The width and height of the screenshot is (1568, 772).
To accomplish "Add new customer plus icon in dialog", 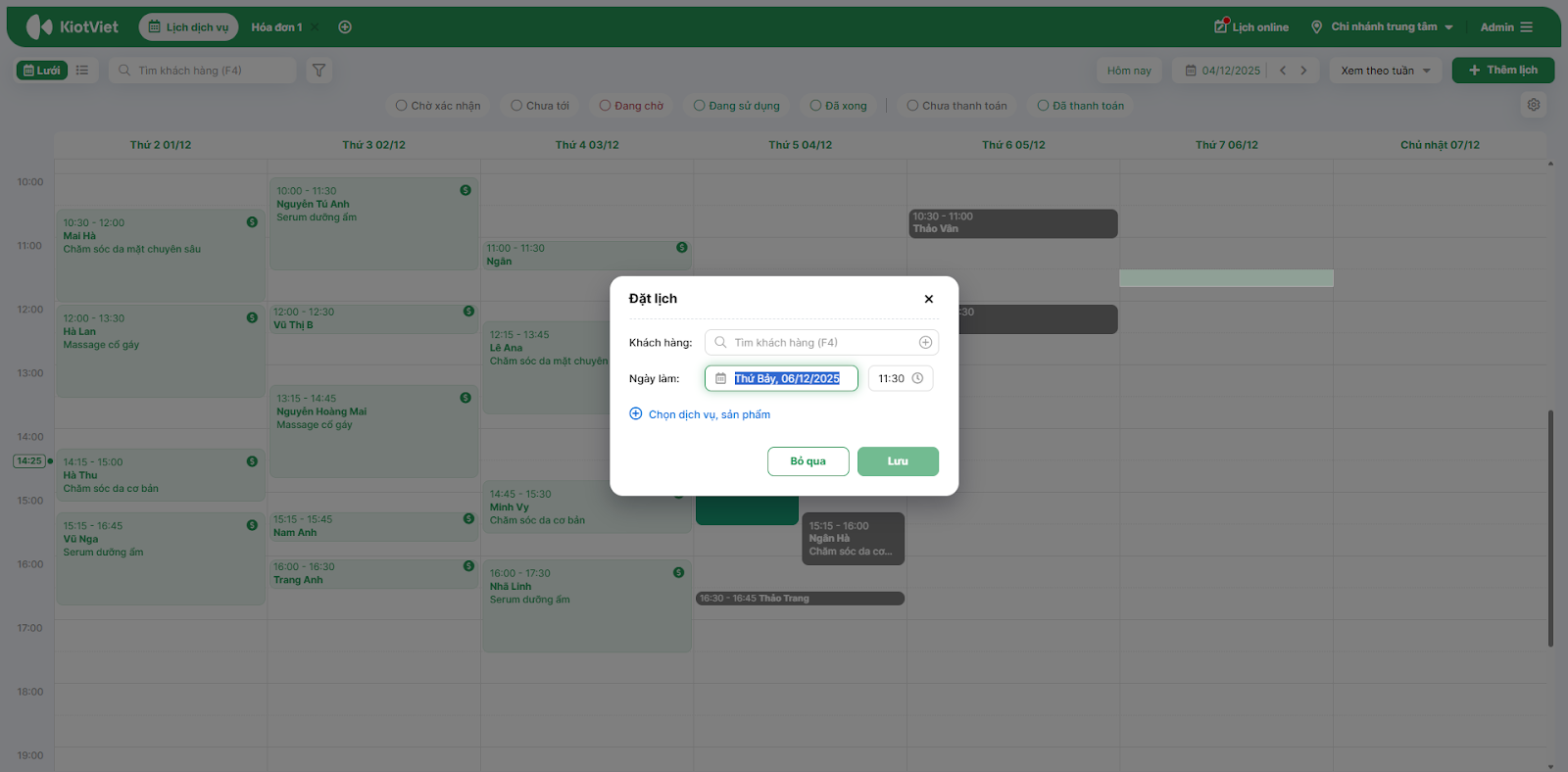I will tap(925, 342).
